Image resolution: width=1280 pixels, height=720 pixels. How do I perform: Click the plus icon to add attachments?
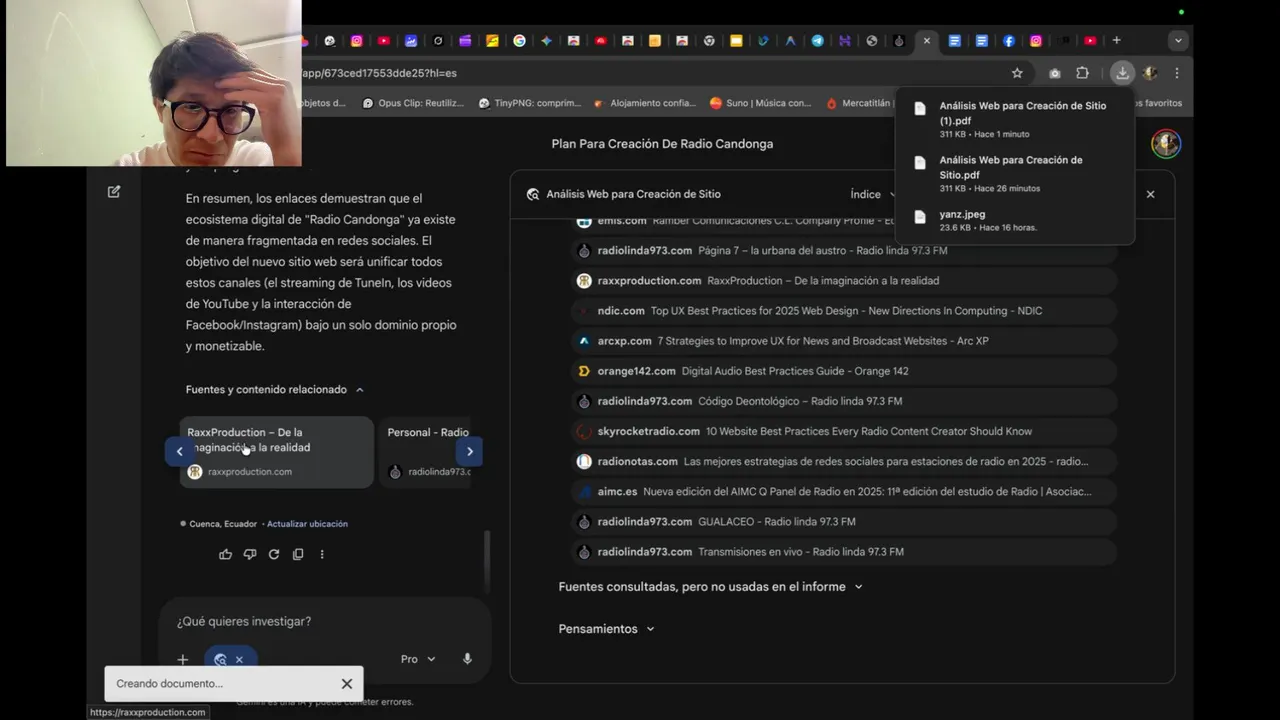[183, 659]
